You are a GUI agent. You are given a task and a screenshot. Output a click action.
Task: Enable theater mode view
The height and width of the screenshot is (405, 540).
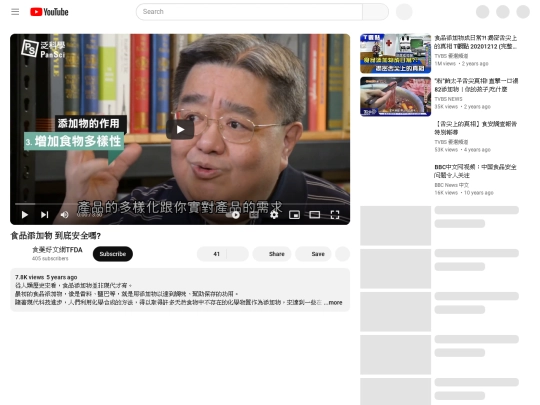click(315, 215)
